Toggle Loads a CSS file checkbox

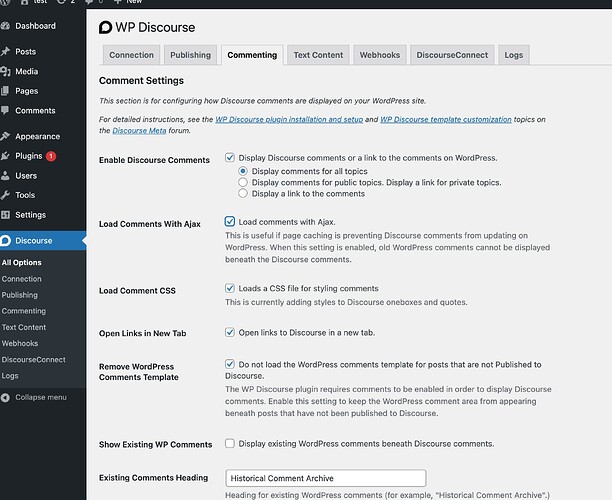point(230,288)
